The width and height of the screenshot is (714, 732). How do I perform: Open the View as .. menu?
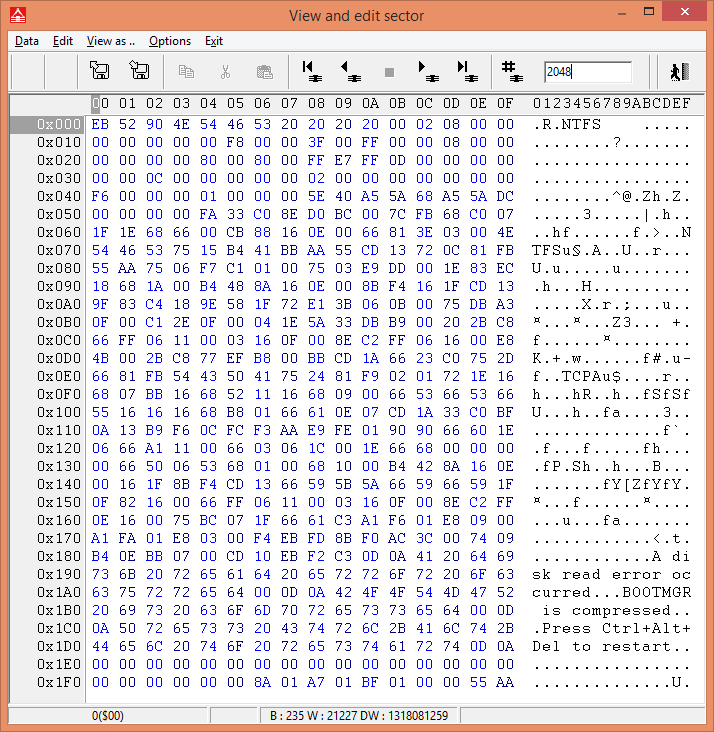pos(111,41)
